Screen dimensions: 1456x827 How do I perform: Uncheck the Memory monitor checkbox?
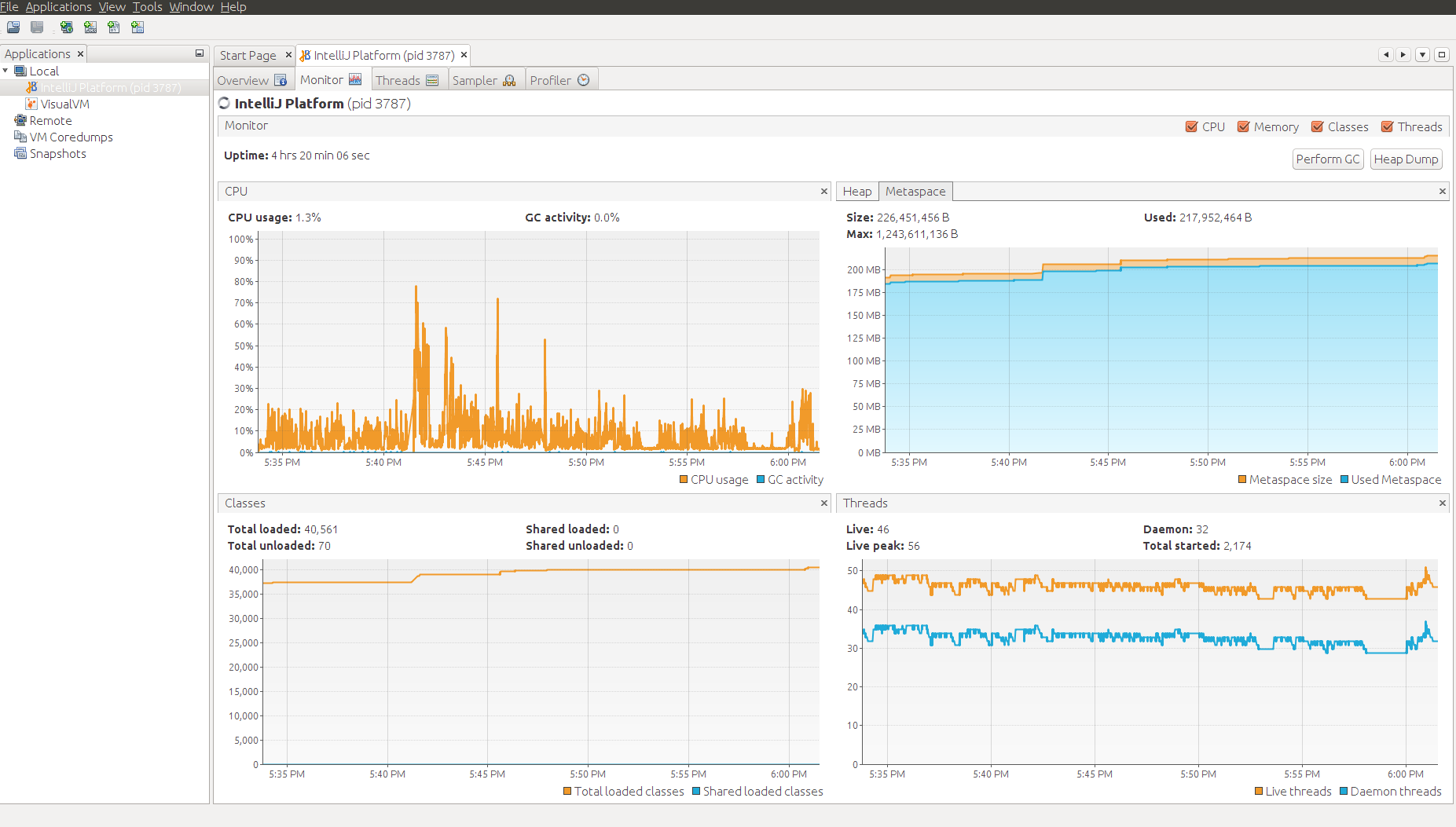pos(1244,126)
